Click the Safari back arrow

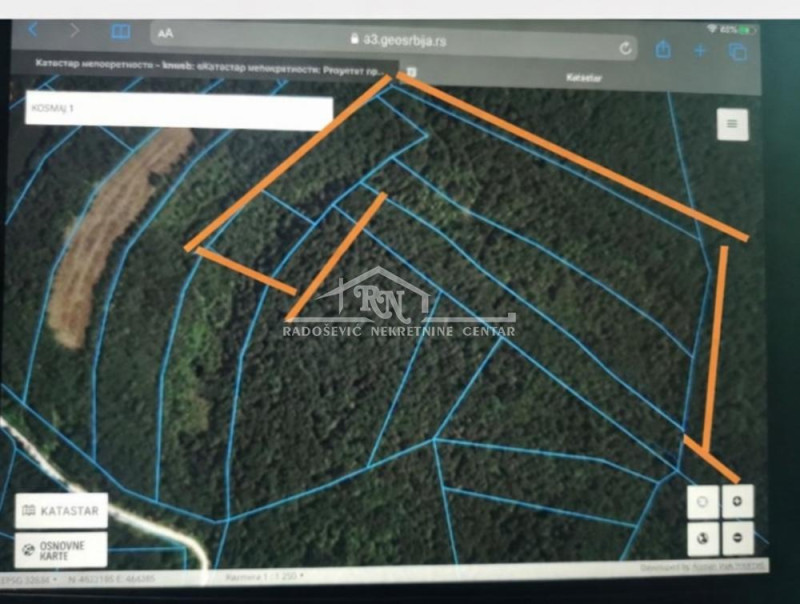34,30
